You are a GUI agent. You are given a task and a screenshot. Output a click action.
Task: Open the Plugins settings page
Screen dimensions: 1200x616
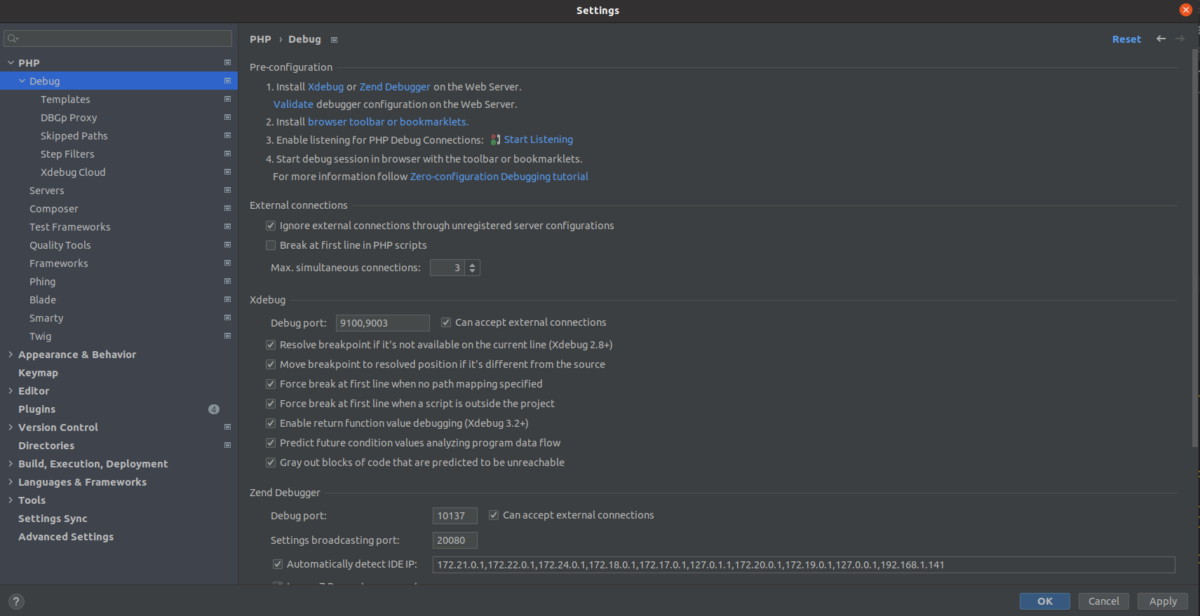(37, 409)
